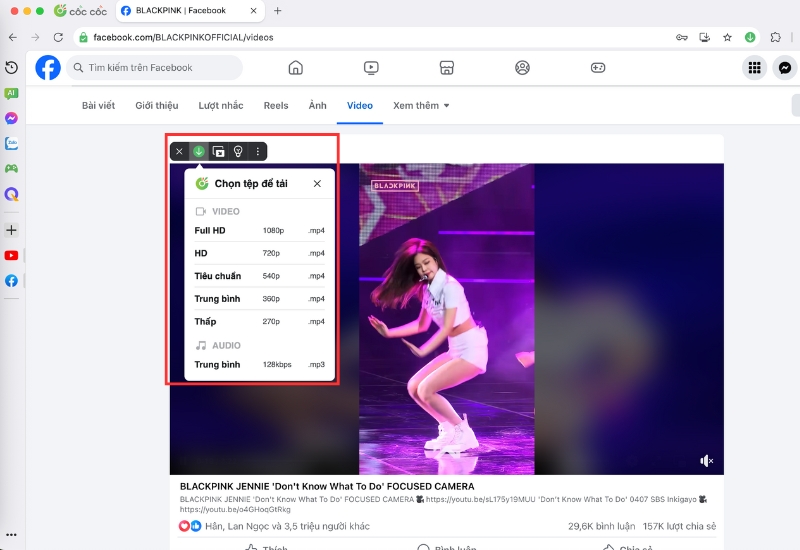View reactions from 3,5 triệu người khác

(287, 526)
